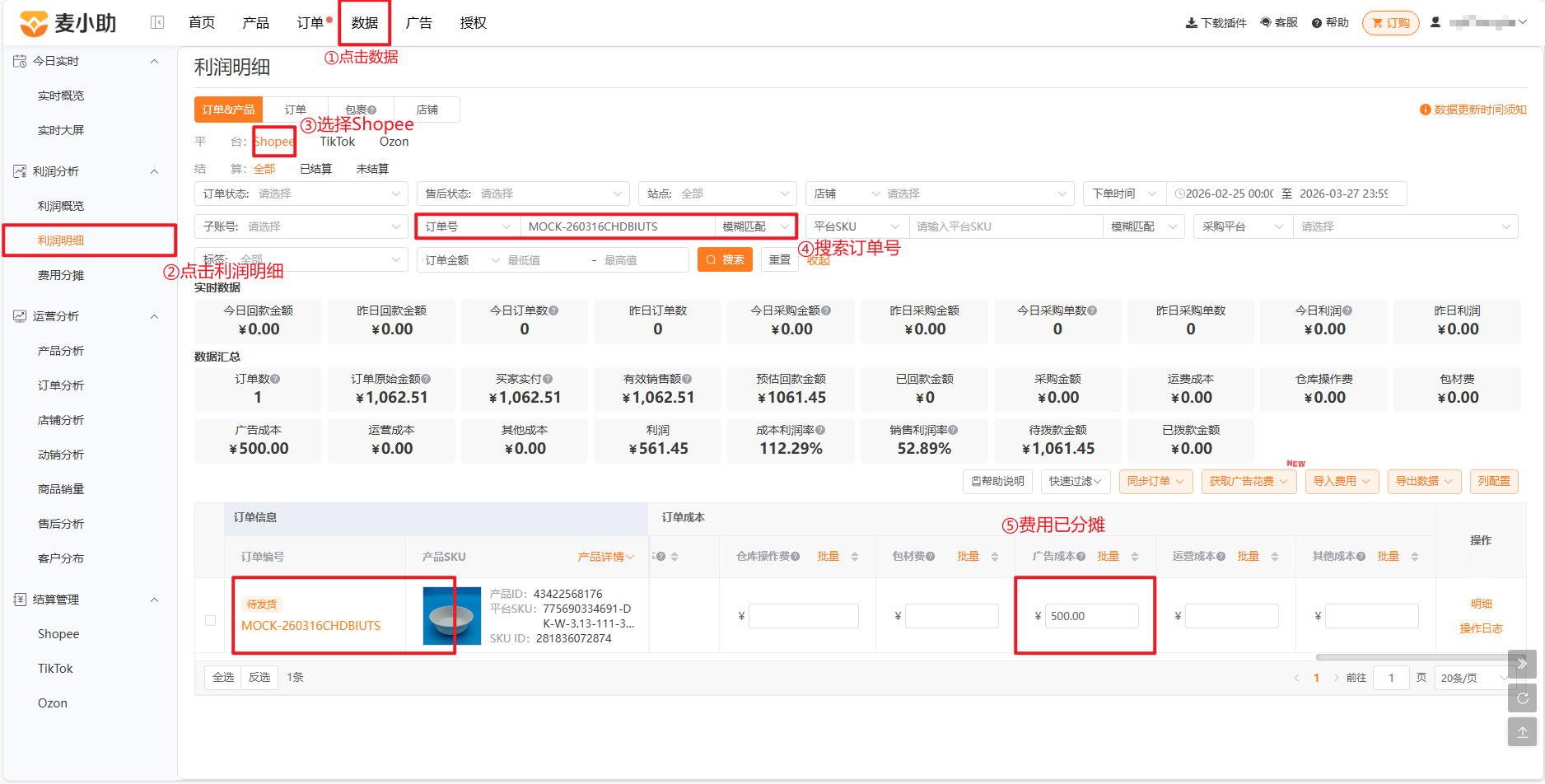1545x784 pixels.
Task: Sort by 仓库操作费 column arrows
Action: [x=855, y=557]
